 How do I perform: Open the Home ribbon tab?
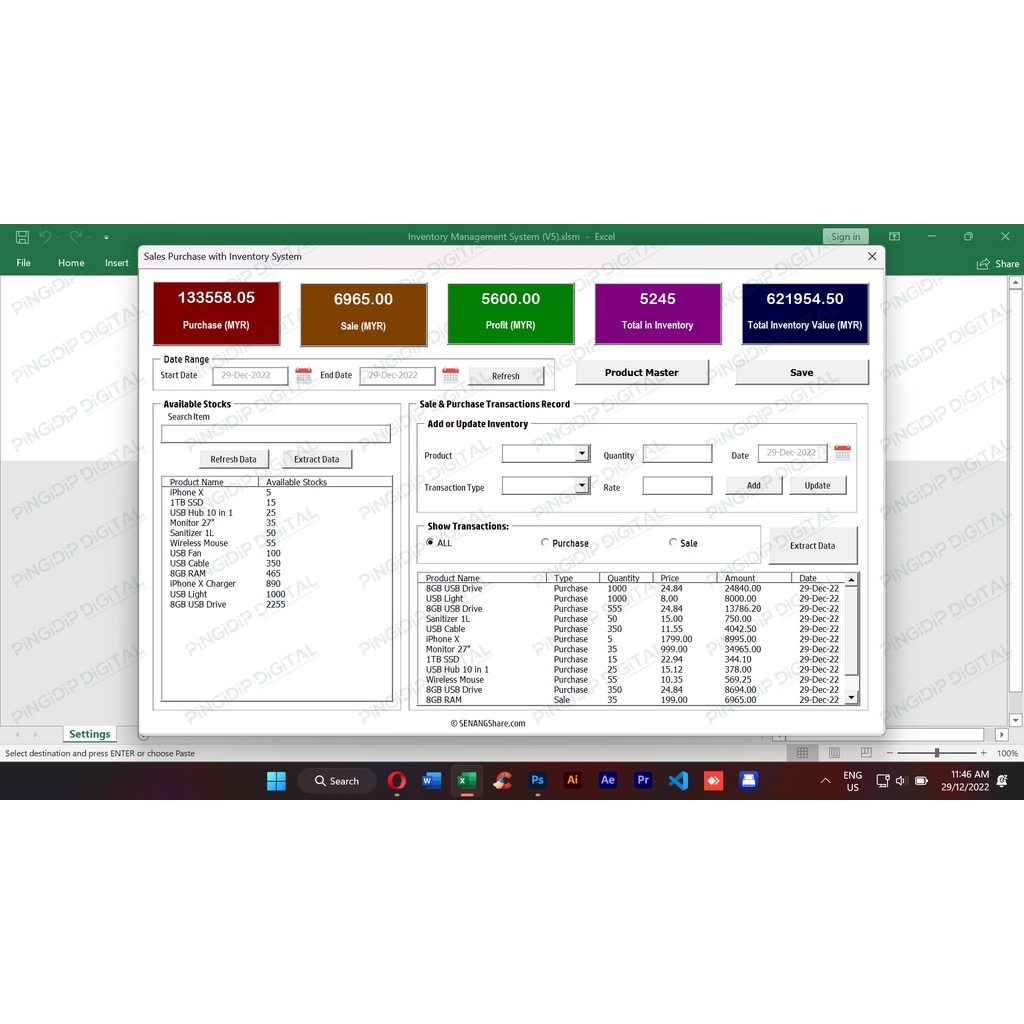point(70,262)
